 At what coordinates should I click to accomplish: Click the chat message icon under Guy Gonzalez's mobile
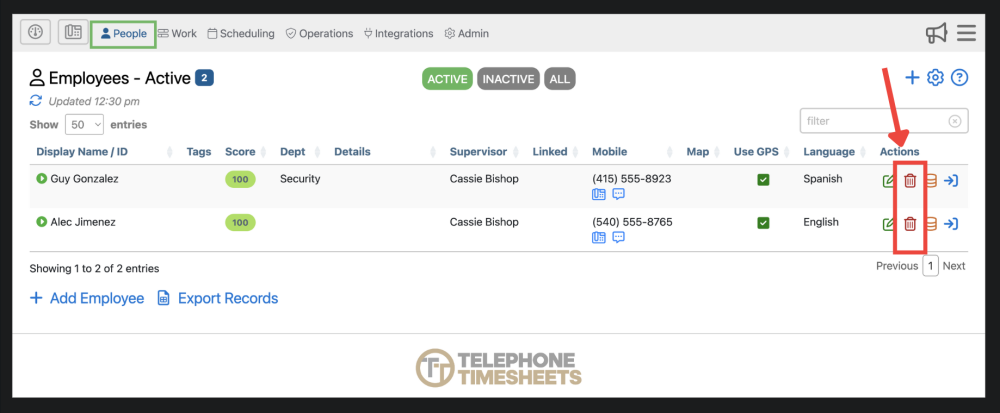pyautogui.click(x=619, y=194)
